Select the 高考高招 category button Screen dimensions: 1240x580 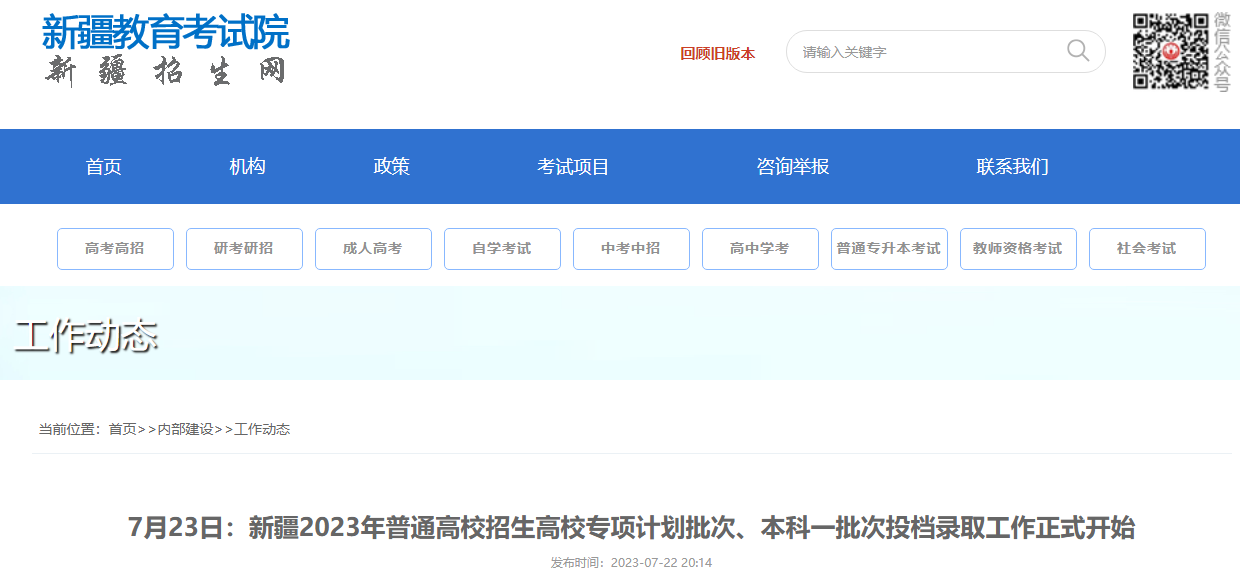pyautogui.click(x=115, y=249)
